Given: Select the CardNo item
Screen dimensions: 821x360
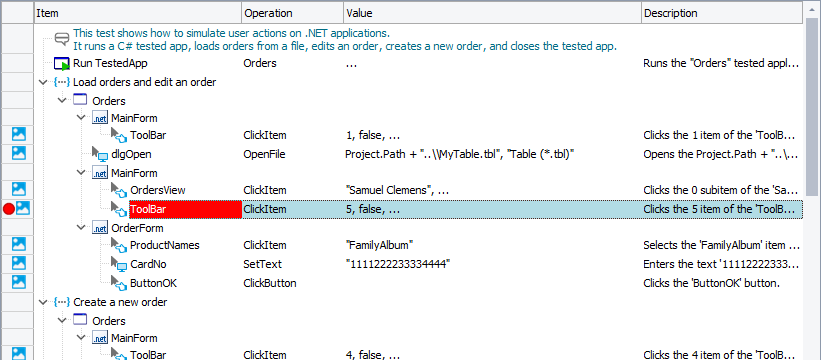Looking at the screenshot, I should coord(148,264).
